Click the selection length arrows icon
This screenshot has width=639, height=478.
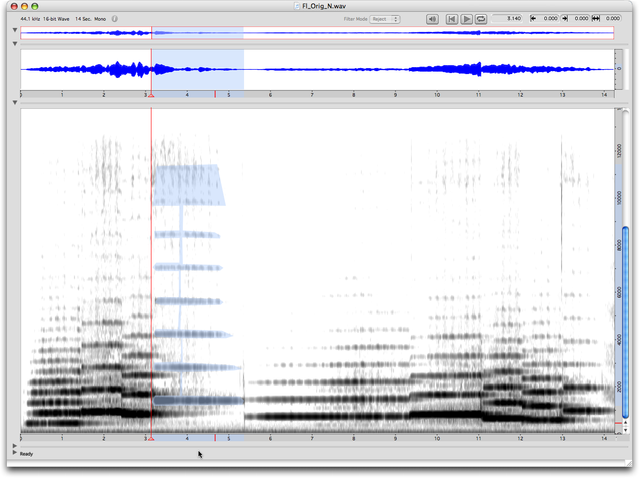tap(597, 19)
